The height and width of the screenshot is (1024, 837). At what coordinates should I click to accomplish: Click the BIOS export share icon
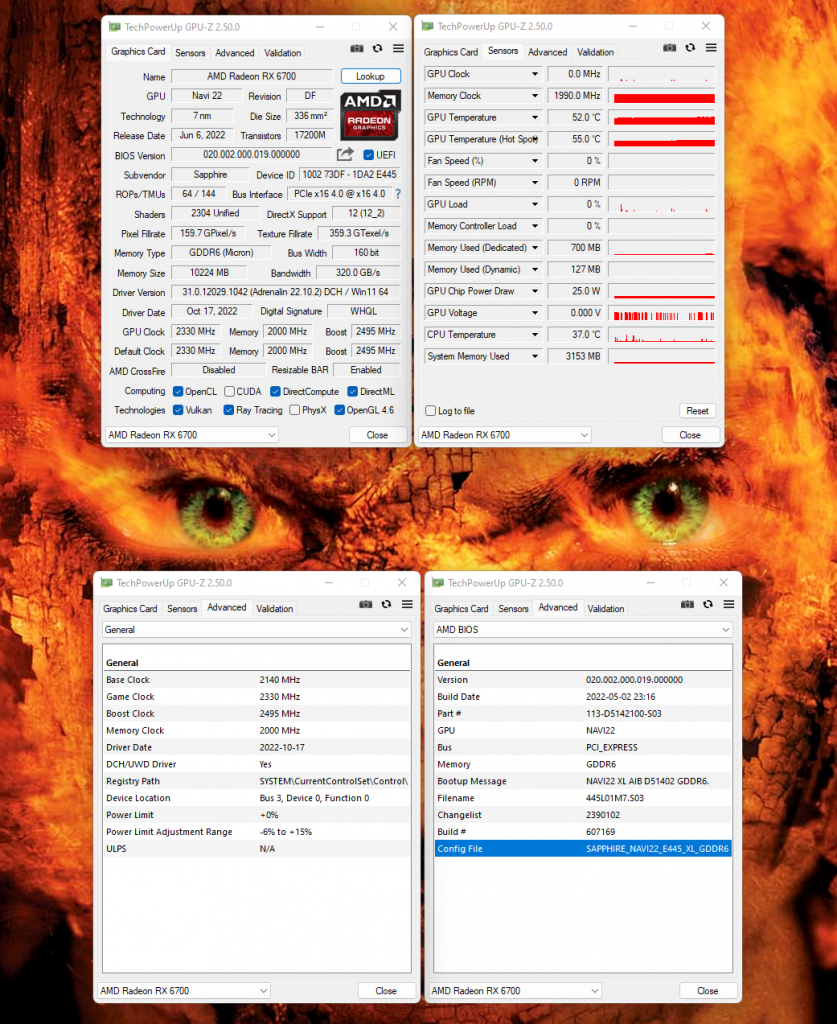coord(345,155)
